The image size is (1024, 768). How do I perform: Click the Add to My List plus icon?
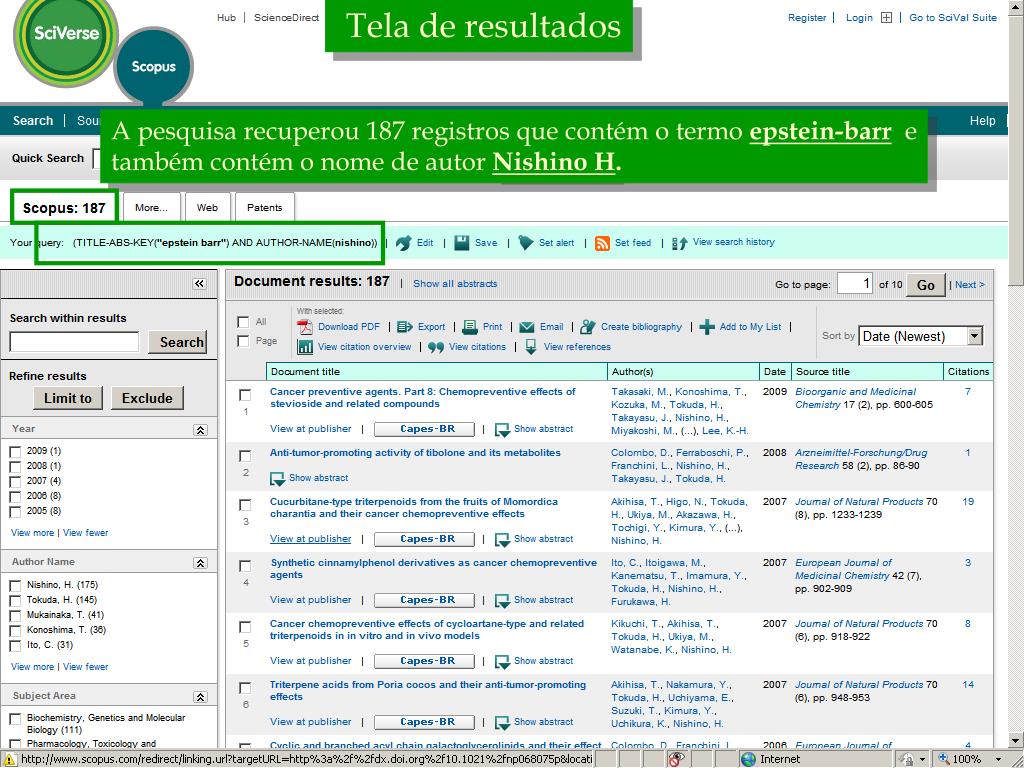coord(707,327)
